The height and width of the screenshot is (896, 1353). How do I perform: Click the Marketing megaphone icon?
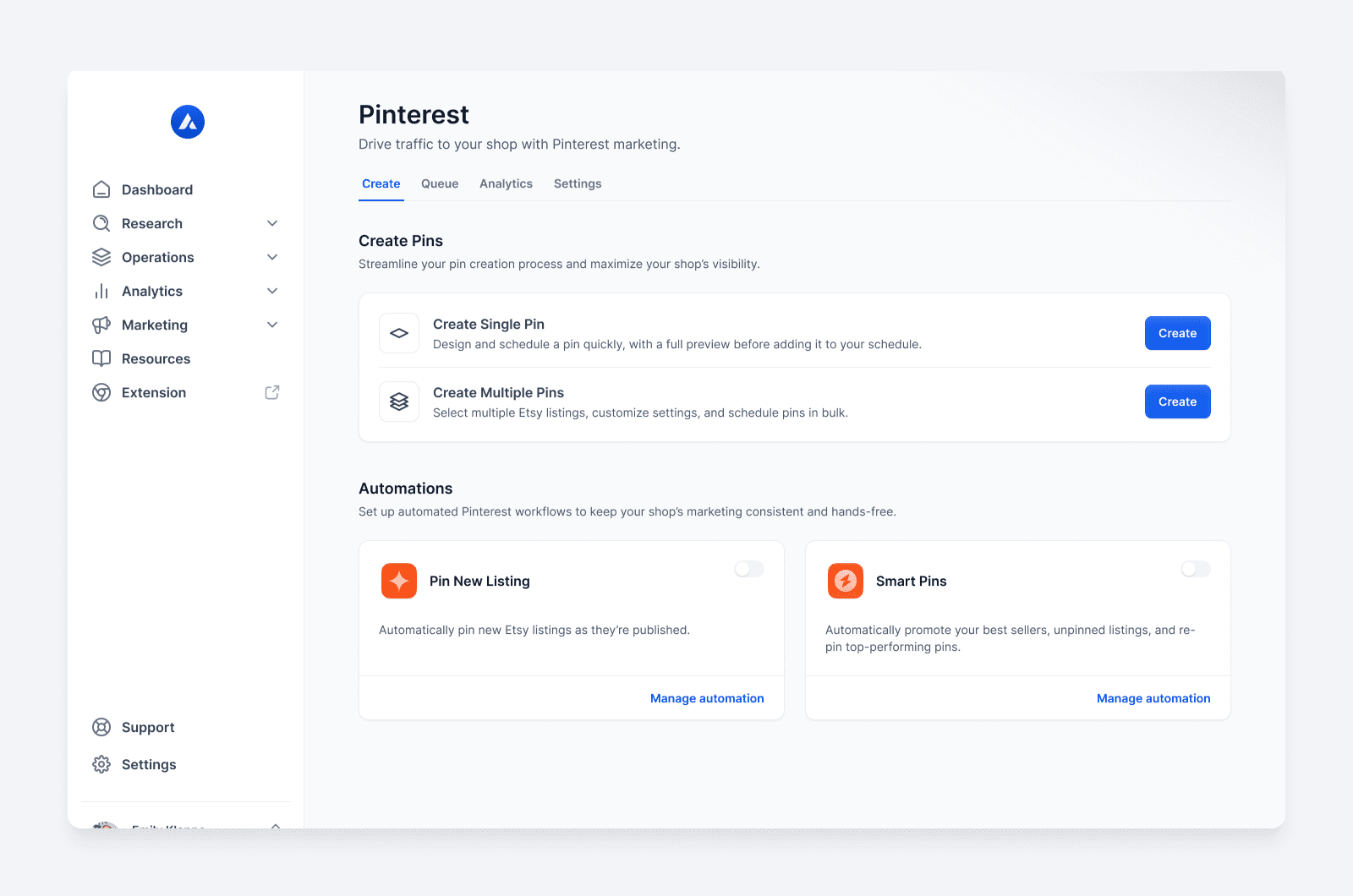(x=101, y=325)
